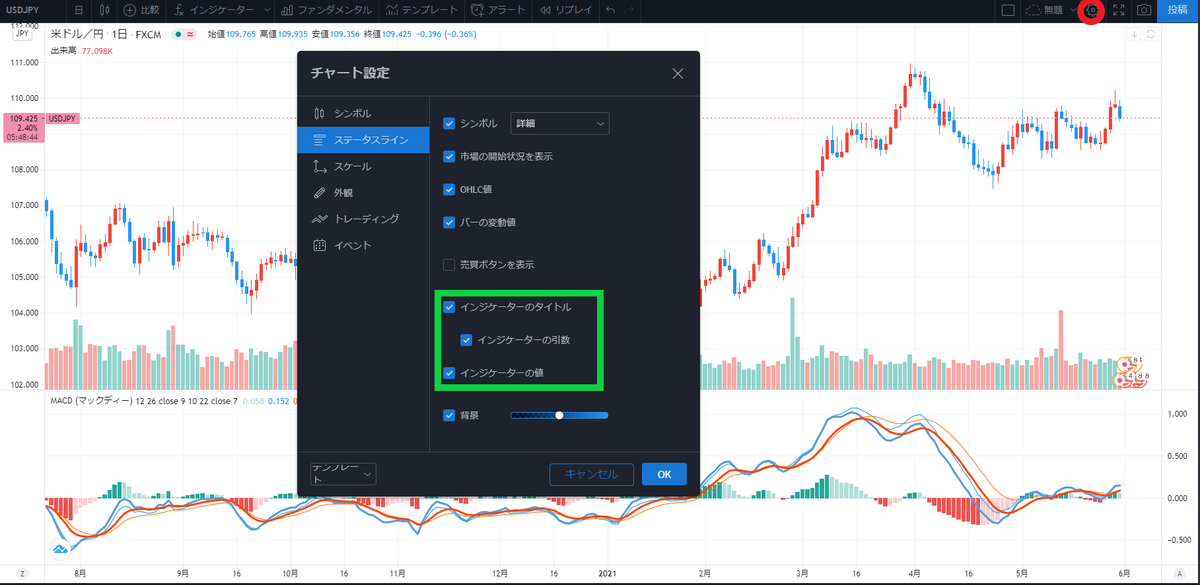
Task: Click the redo arrow in toolbar
Action: click(x=628, y=10)
